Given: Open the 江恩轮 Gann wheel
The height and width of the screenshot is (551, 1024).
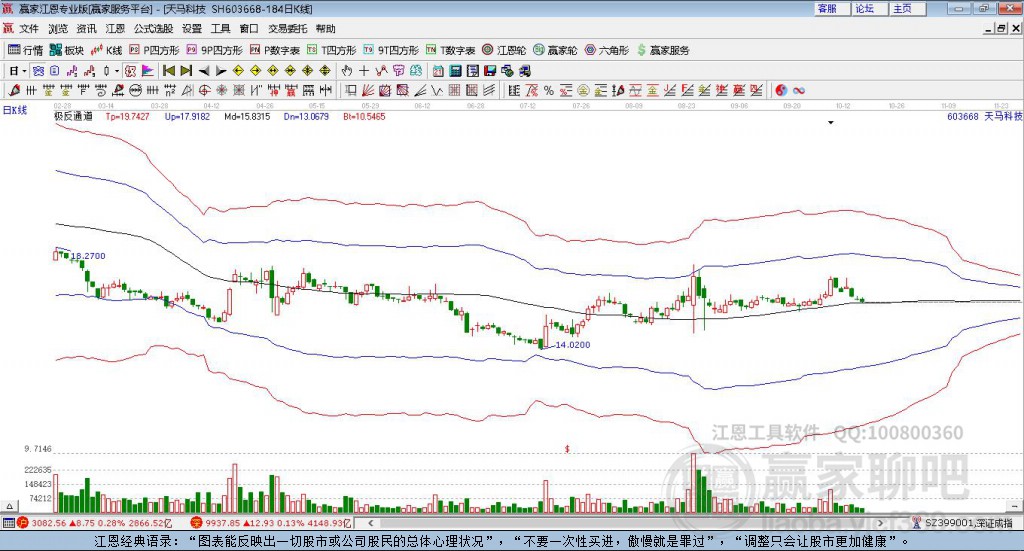Looking at the screenshot, I should coord(504,50).
